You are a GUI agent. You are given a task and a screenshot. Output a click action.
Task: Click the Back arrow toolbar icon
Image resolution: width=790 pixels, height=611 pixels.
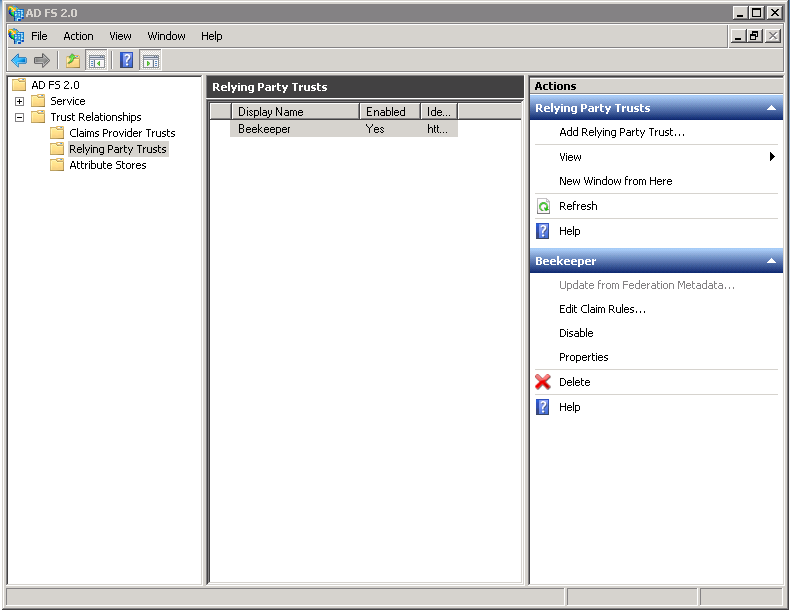point(19,61)
